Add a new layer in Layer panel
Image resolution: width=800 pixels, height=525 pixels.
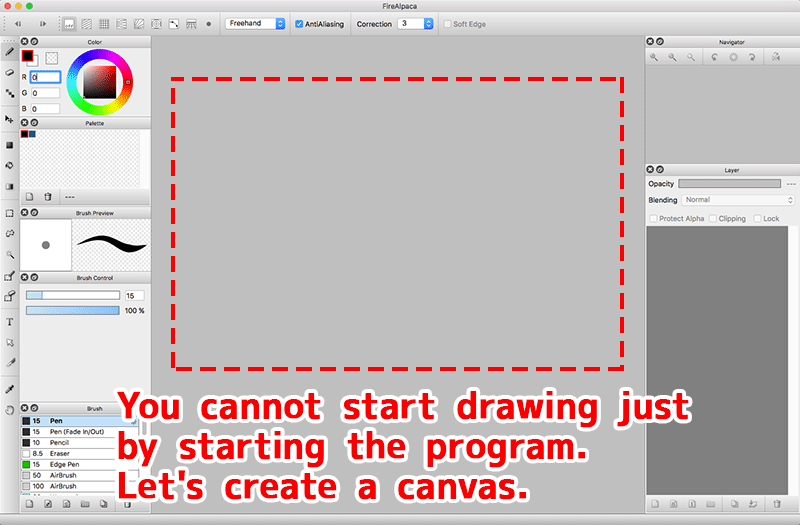655,504
